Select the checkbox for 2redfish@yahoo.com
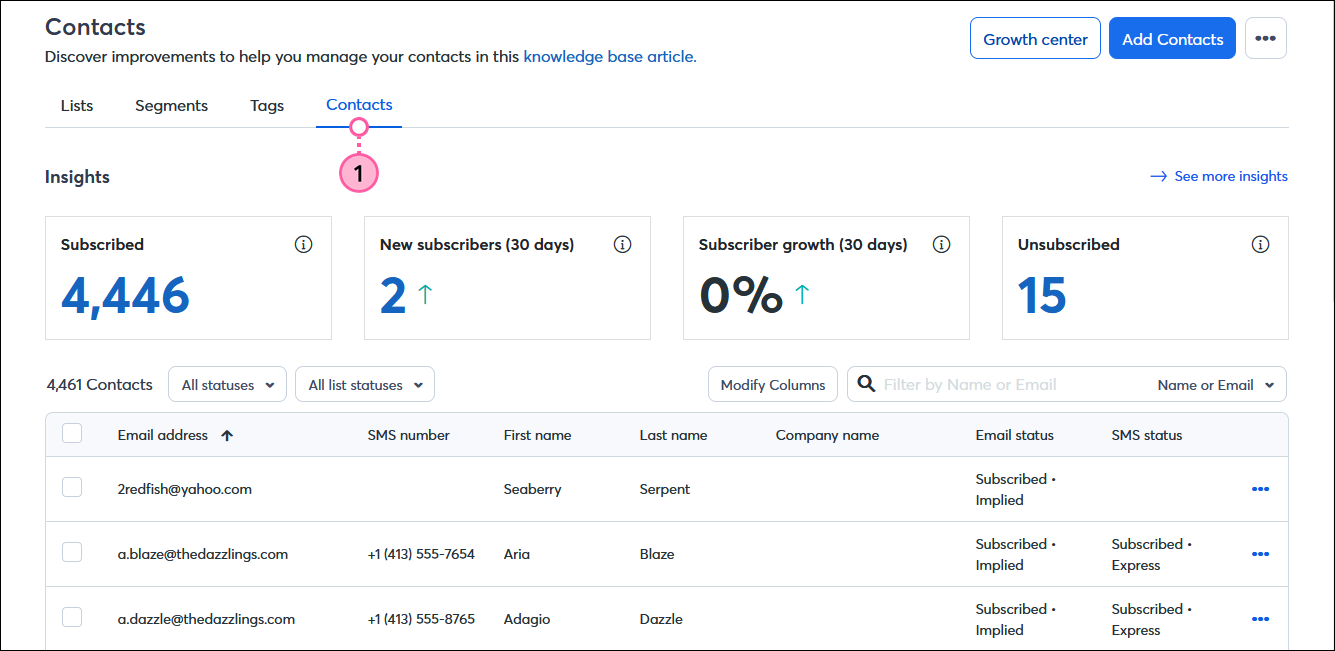 click(72, 487)
